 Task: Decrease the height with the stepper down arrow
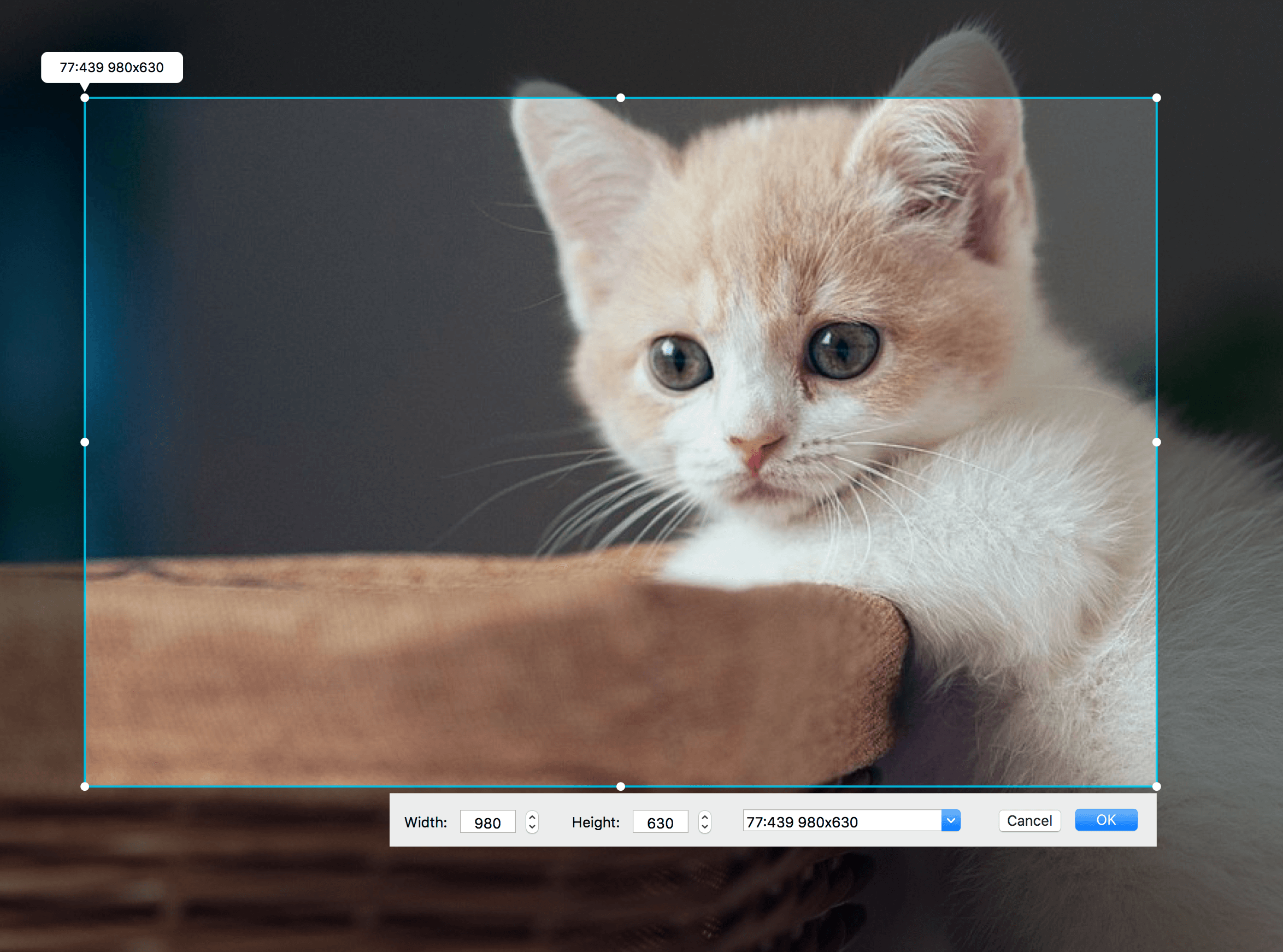(704, 827)
